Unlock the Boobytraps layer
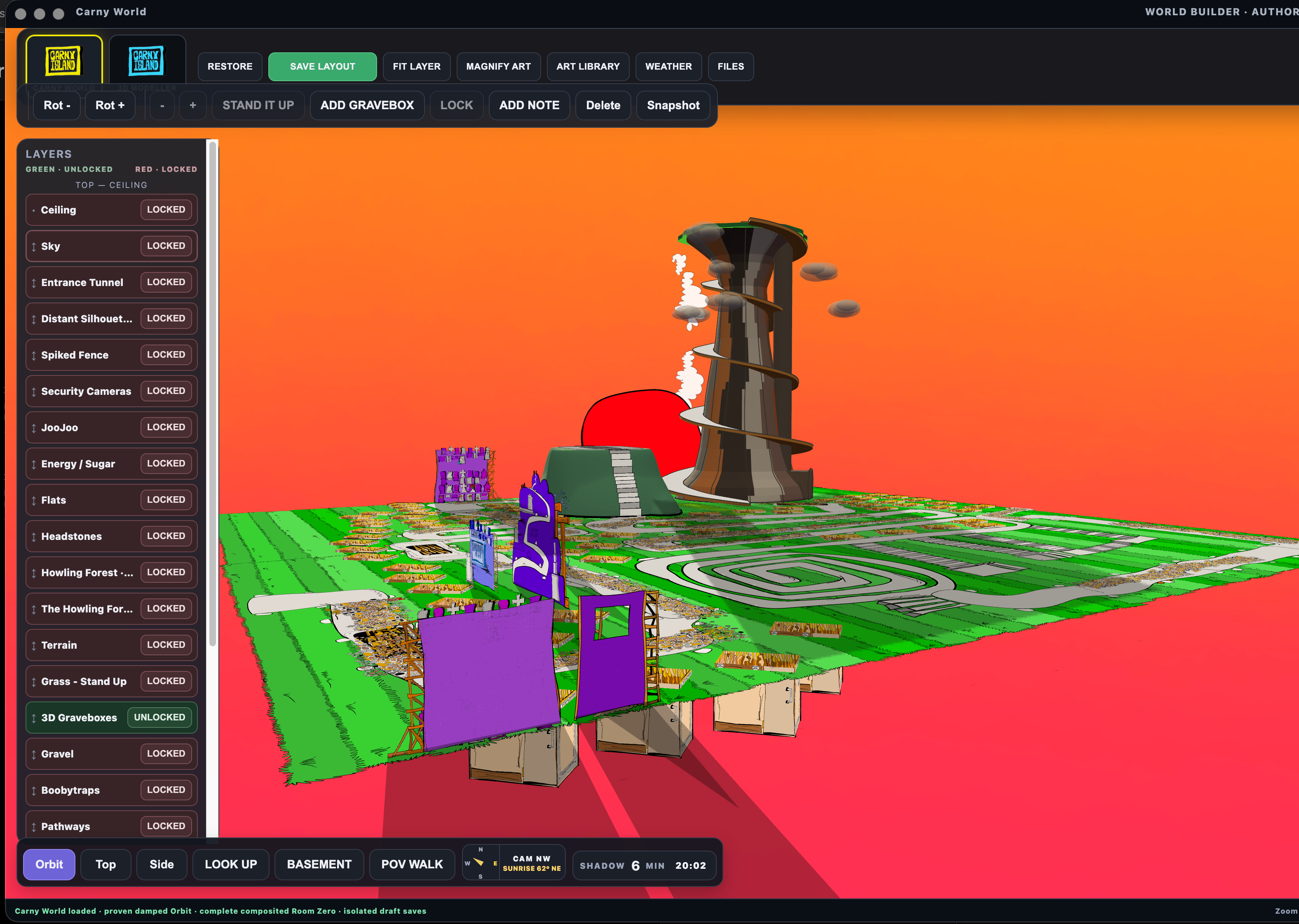1299x924 pixels. click(x=166, y=790)
